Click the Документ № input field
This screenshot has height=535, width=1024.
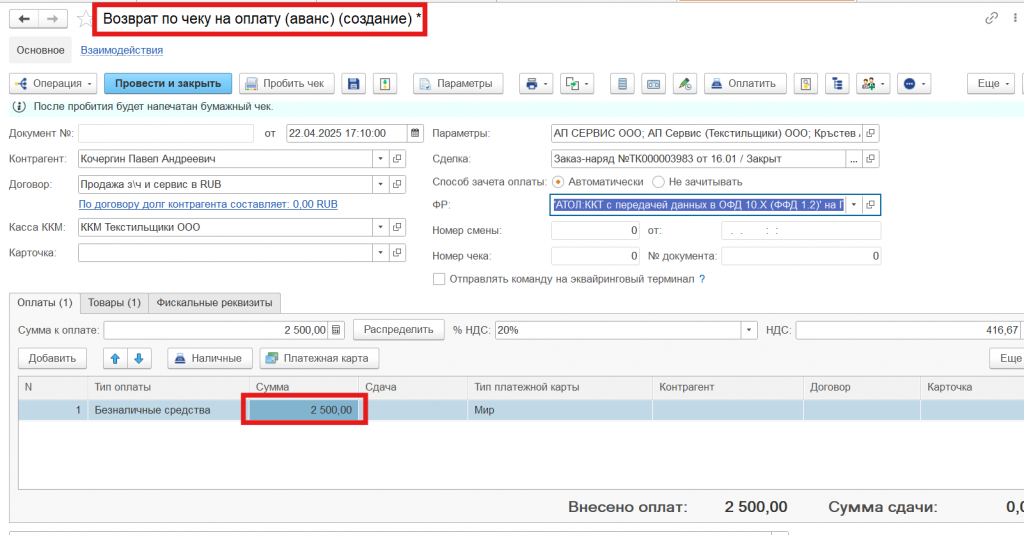point(166,133)
